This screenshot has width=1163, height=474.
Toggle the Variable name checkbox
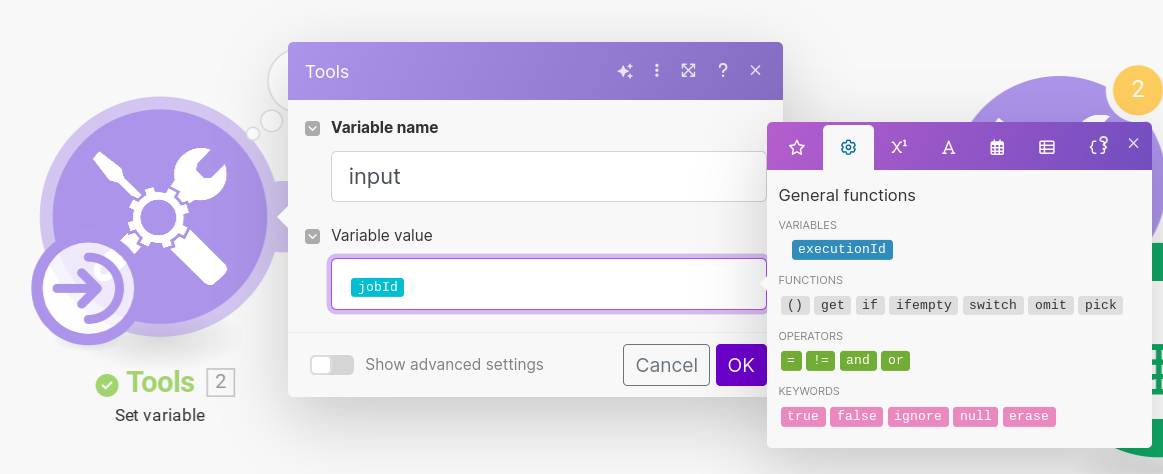point(313,128)
